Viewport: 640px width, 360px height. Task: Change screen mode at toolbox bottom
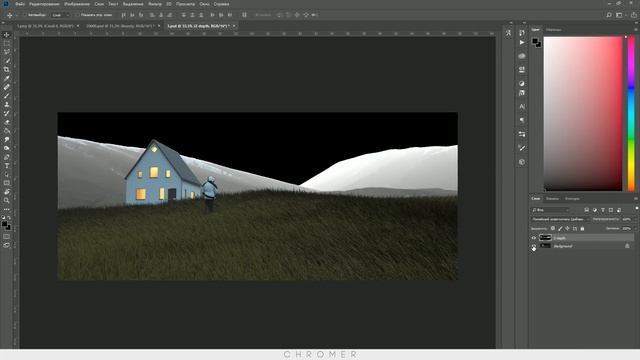[7, 245]
